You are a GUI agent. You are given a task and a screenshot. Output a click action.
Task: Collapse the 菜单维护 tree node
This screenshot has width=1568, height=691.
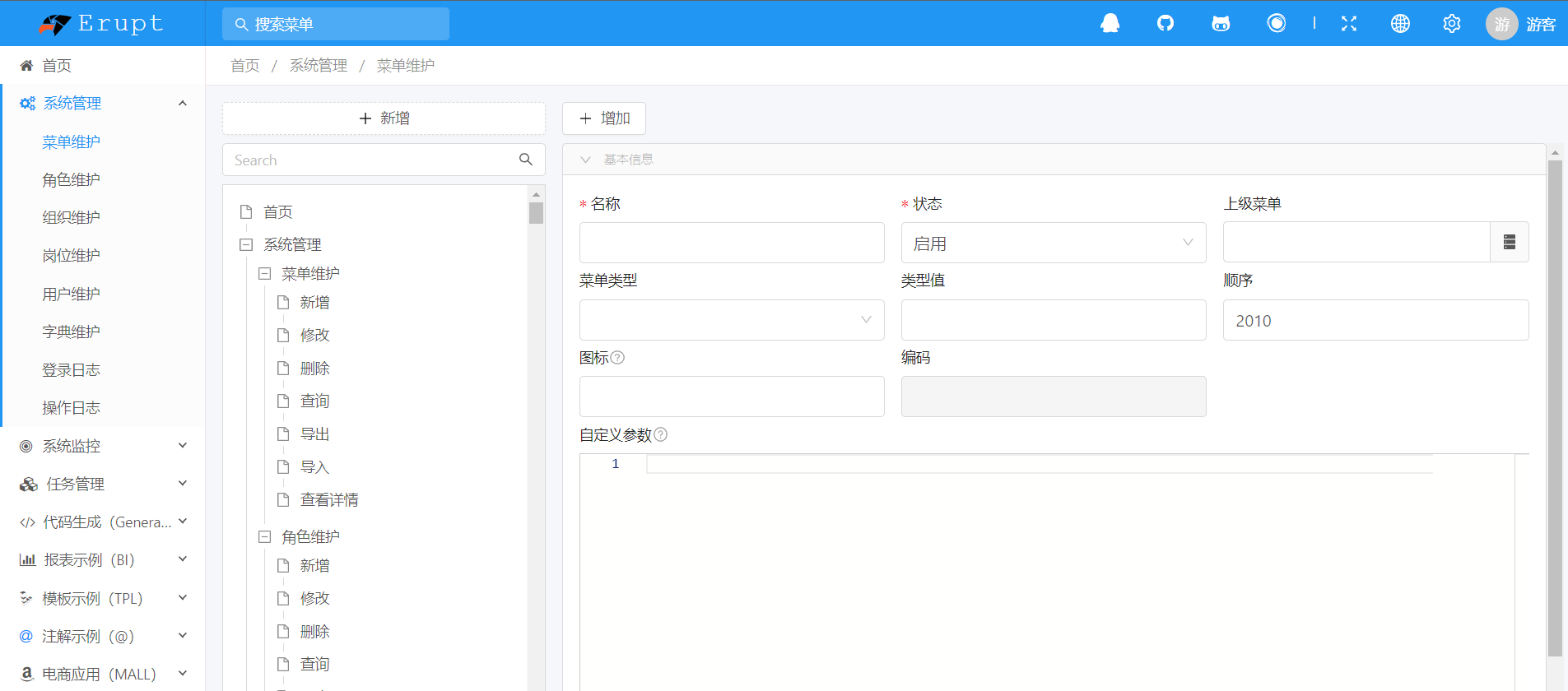[264, 273]
